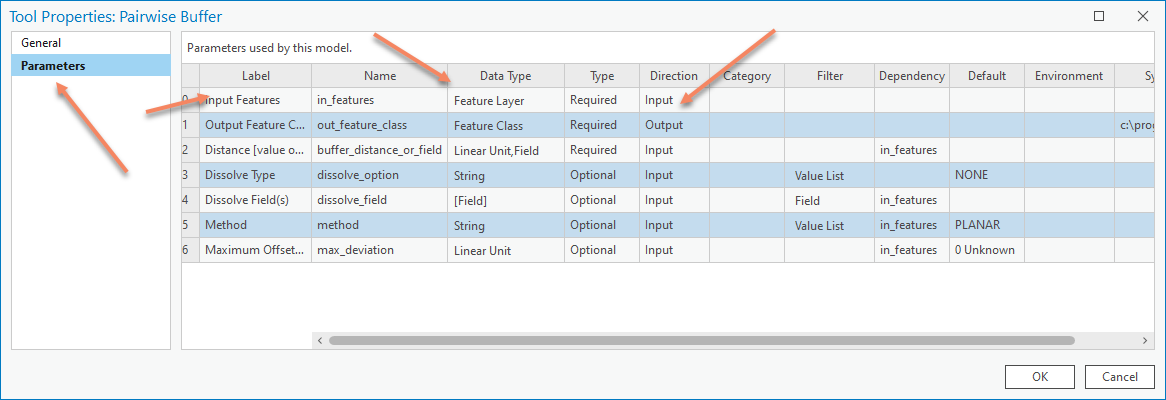This screenshot has height=400, width=1166.
Task: Click the OK button
Action: [x=1040, y=377]
